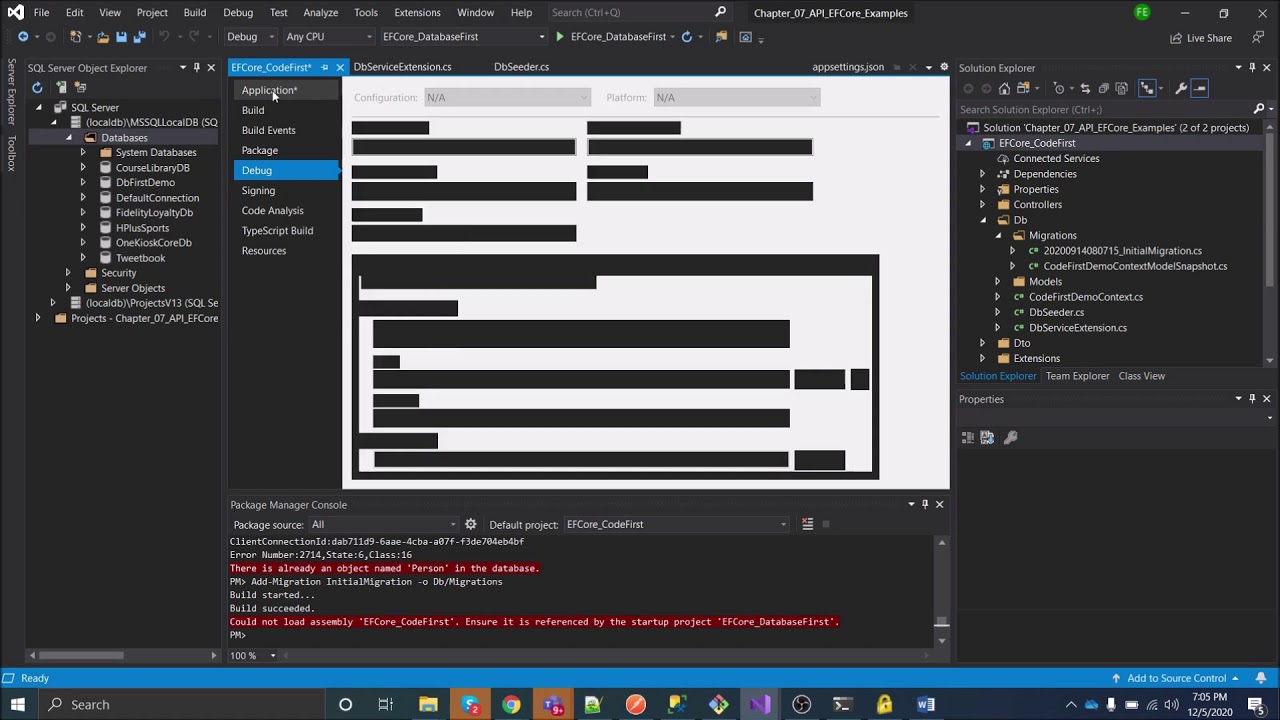
Task: Click the FE user account badge
Action: click(1142, 12)
